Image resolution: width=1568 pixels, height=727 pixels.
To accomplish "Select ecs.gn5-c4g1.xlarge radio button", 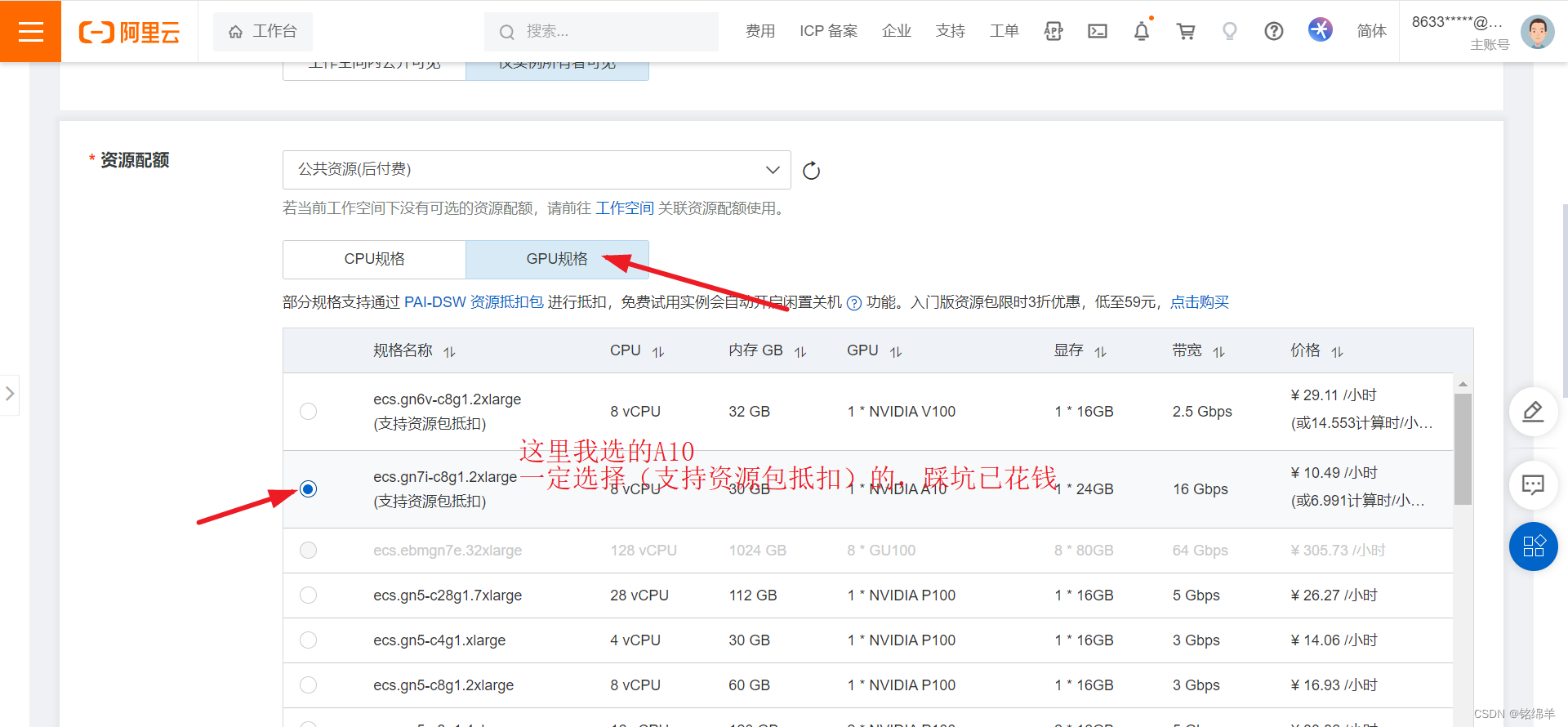I will click(308, 640).
